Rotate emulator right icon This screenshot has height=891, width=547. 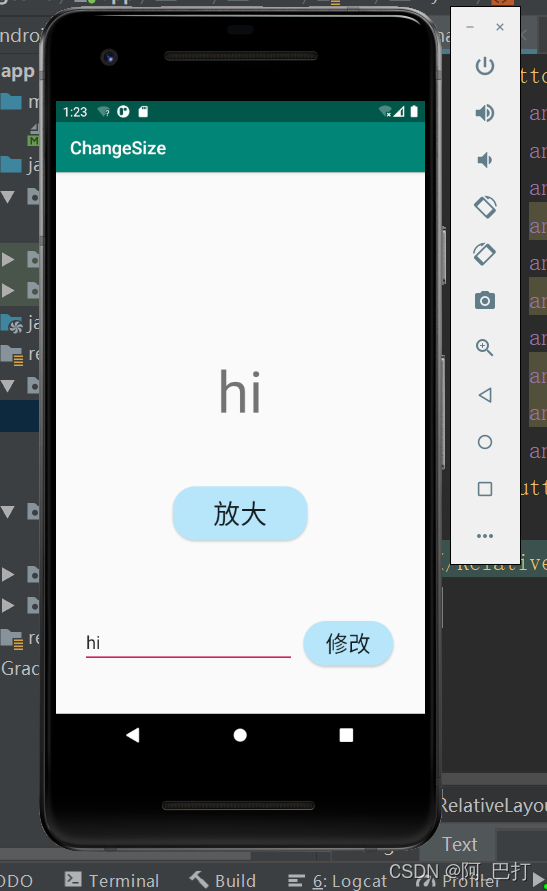[485, 254]
